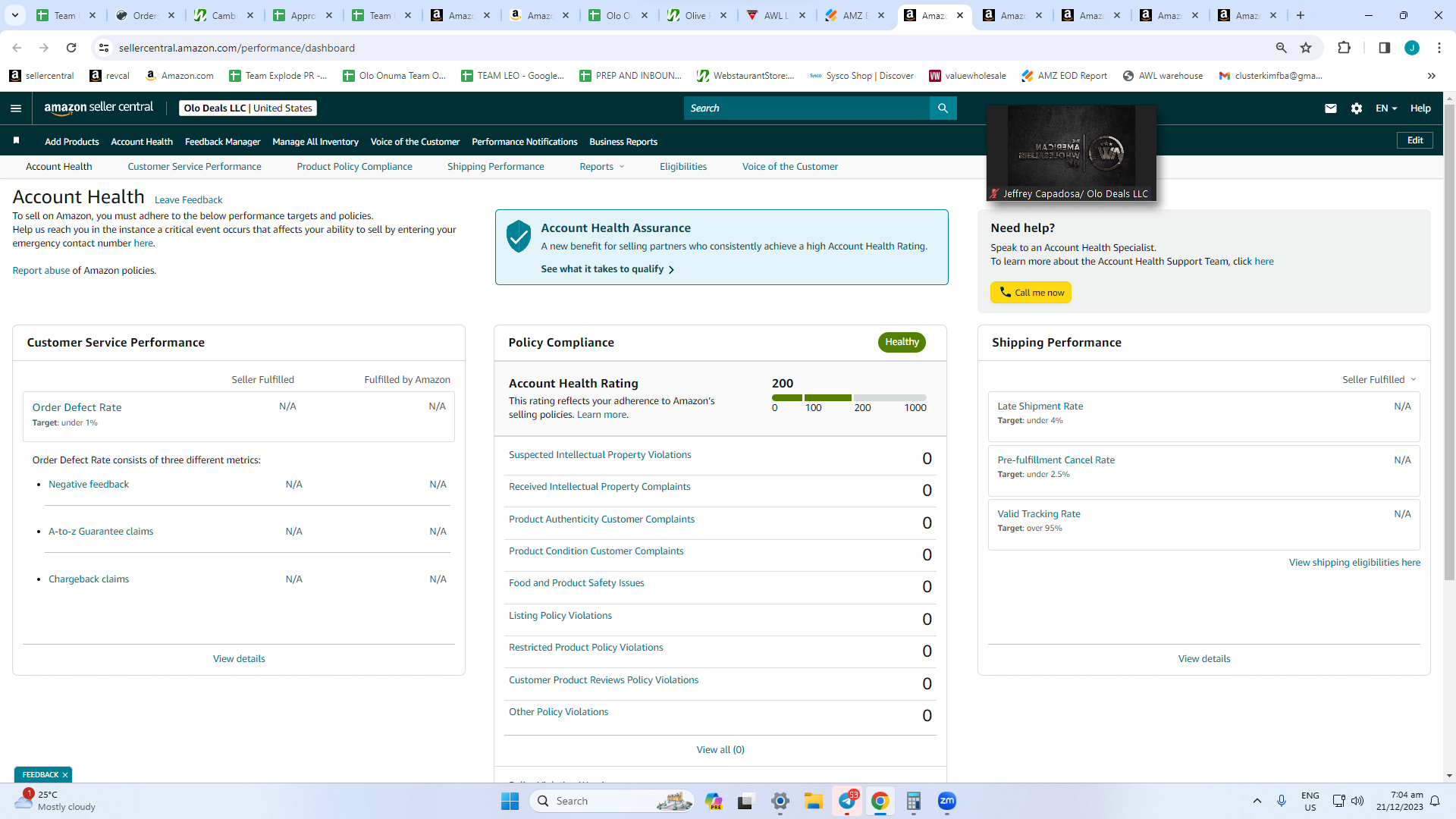Close the FEEDBACK tab with its X
This screenshot has height=819, width=1456.
click(65, 775)
